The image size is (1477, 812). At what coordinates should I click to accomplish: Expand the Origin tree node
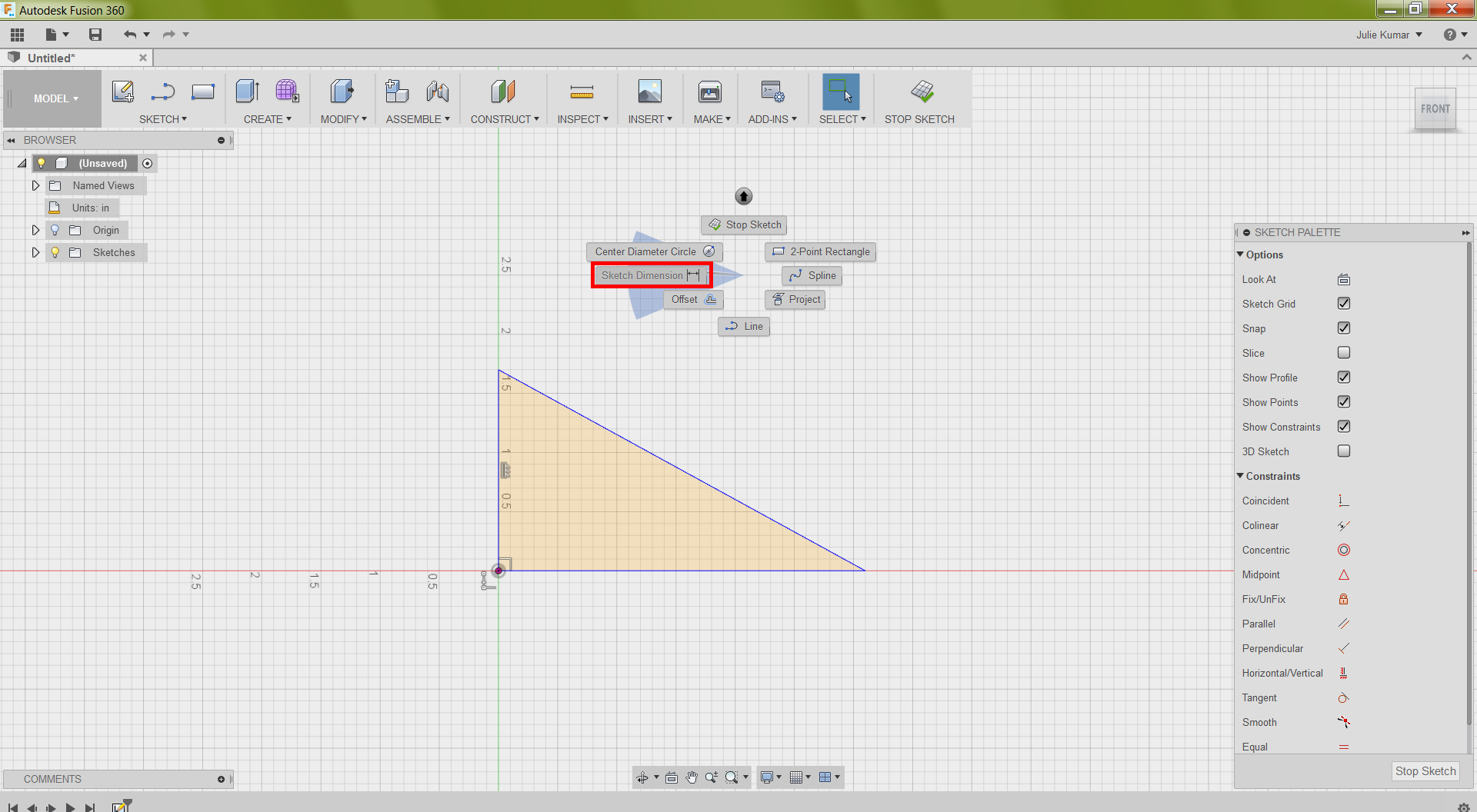pyautogui.click(x=35, y=230)
